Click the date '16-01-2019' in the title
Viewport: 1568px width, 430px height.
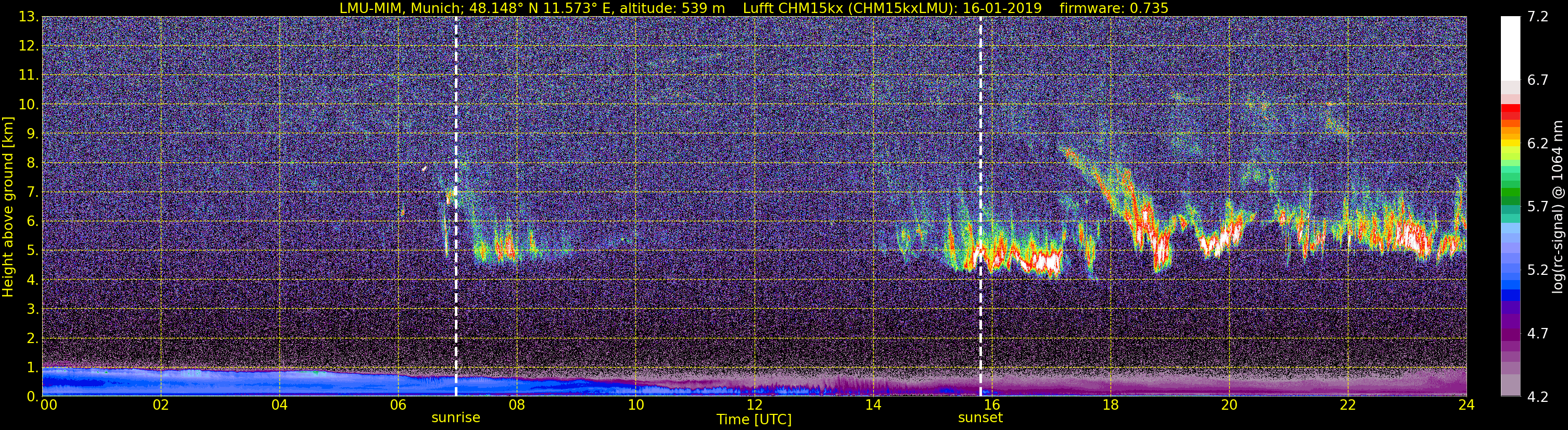(1002, 8)
